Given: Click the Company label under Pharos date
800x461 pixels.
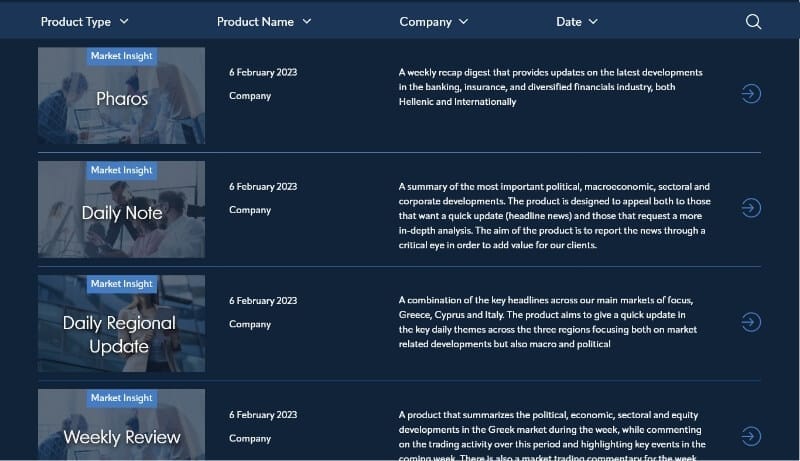Looking at the screenshot, I should [x=250, y=96].
